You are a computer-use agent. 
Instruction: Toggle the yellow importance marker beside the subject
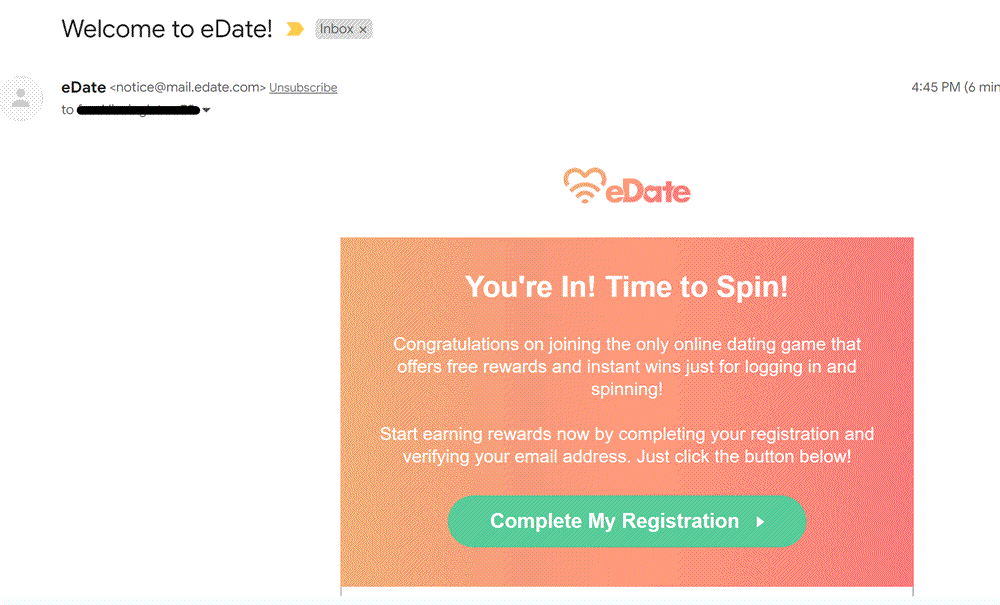pos(295,29)
